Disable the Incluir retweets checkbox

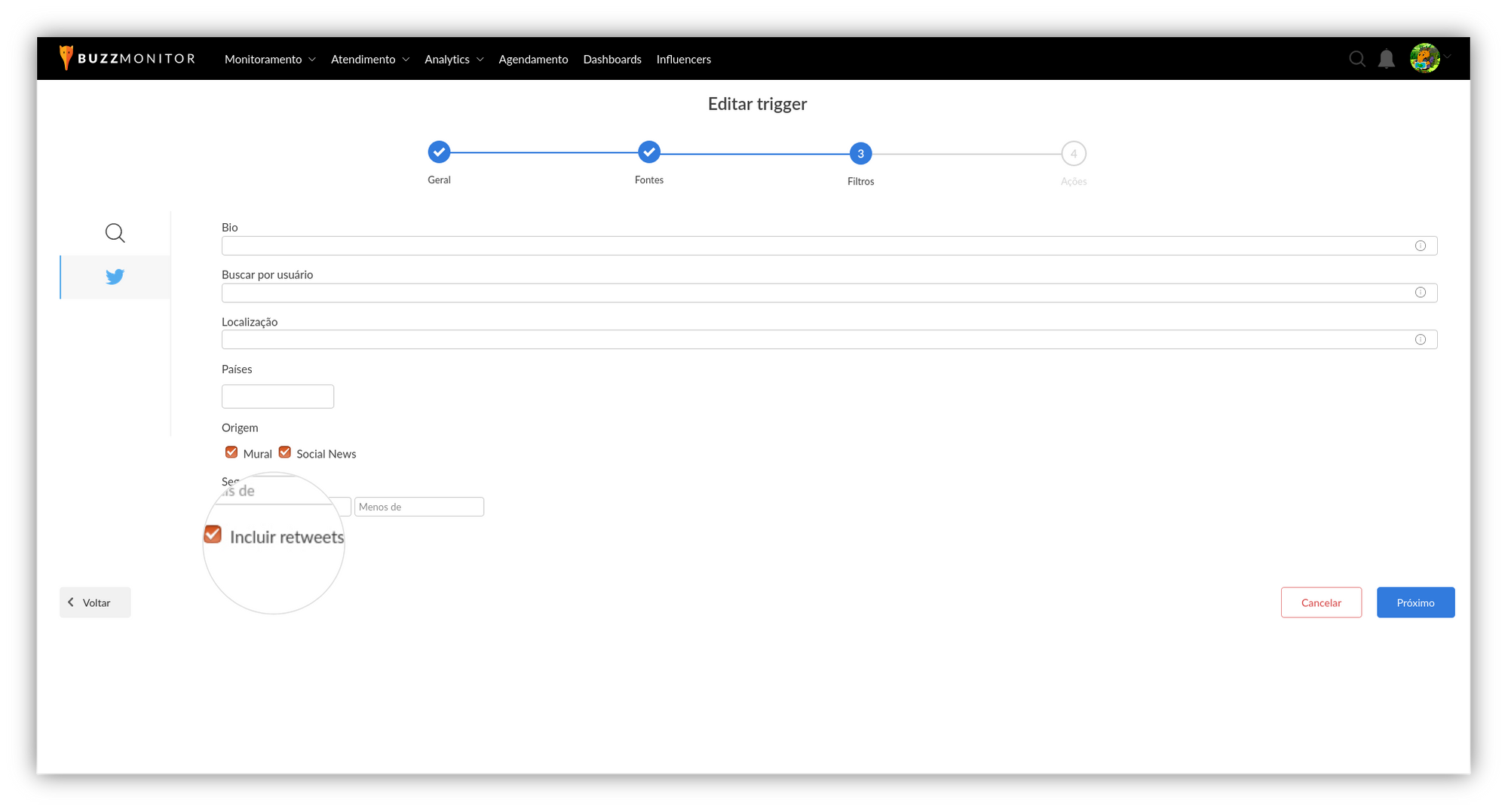click(x=213, y=535)
